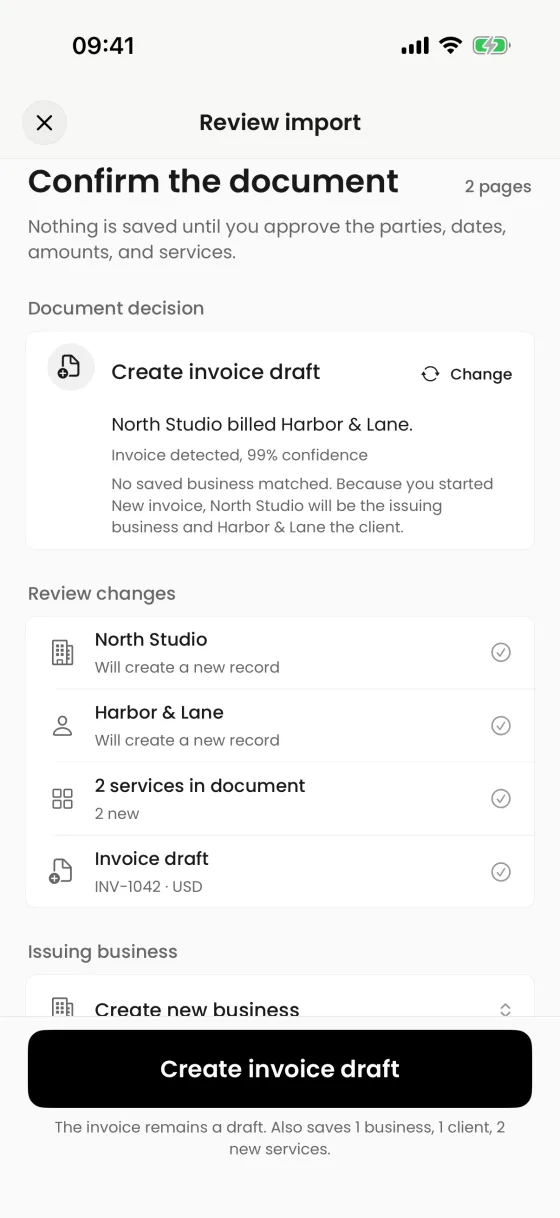
Task: Tap the 09:41 clock in status bar
Action: tap(103, 45)
